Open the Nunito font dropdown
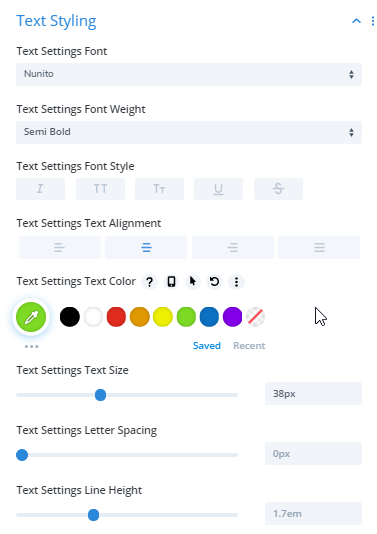Image resolution: width=377 pixels, height=534 pixels. pyautogui.click(x=189, y=74)
